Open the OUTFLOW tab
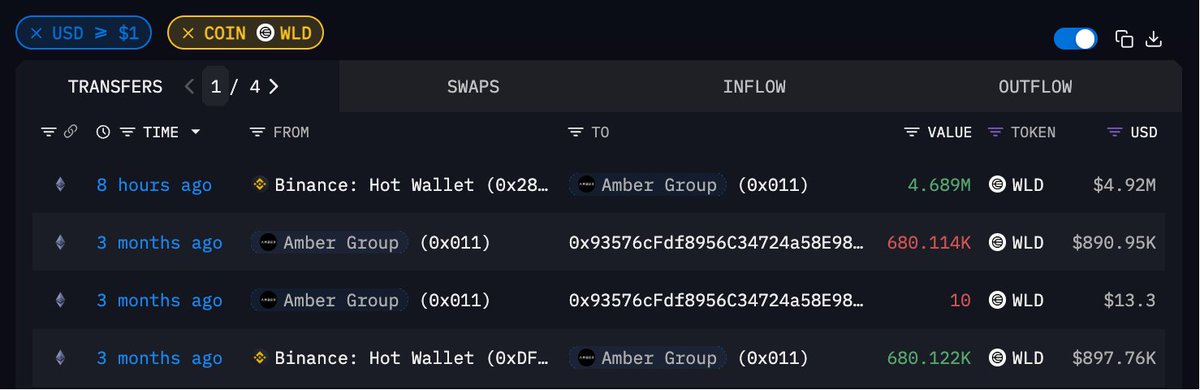The image size is (1200, 390). [1035, 87]
